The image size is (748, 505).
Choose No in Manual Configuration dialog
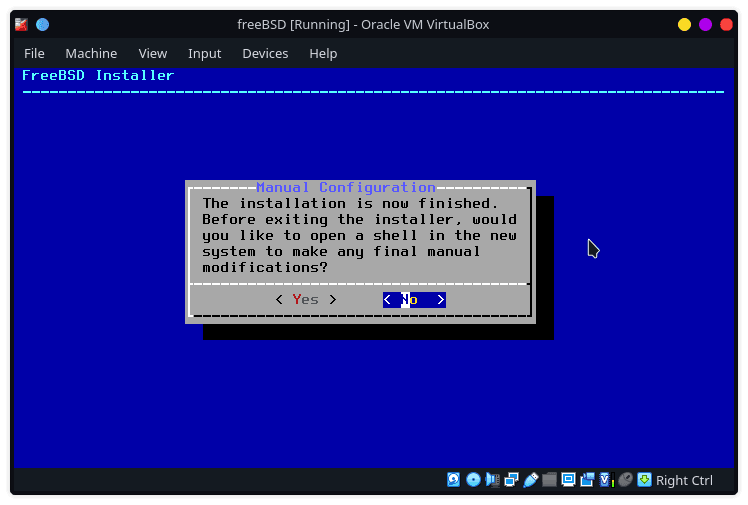tap(414, 299)
